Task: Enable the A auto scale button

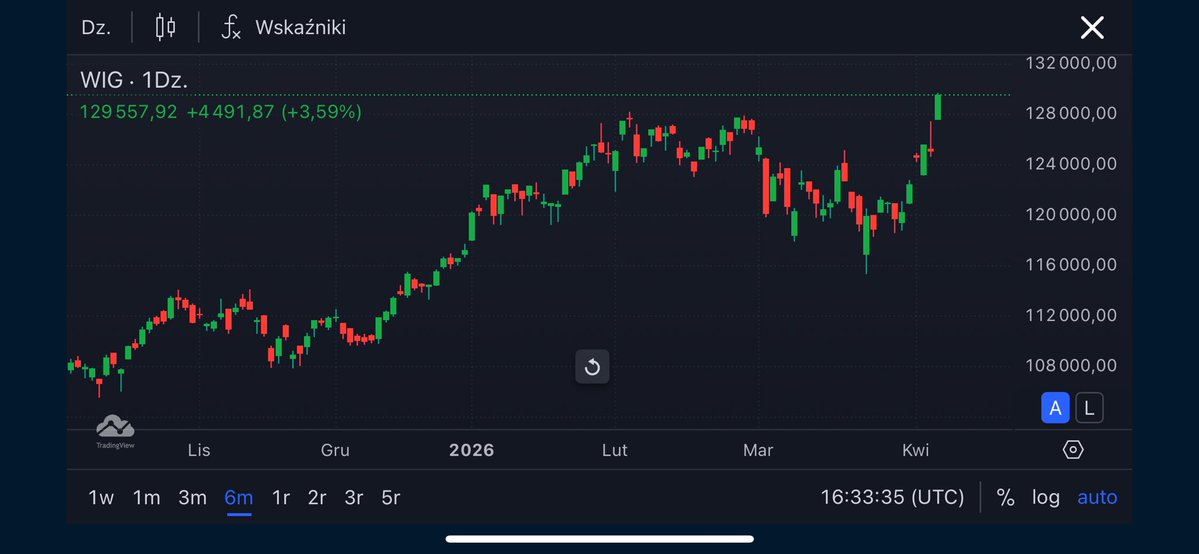Action: coord(1055,408)
